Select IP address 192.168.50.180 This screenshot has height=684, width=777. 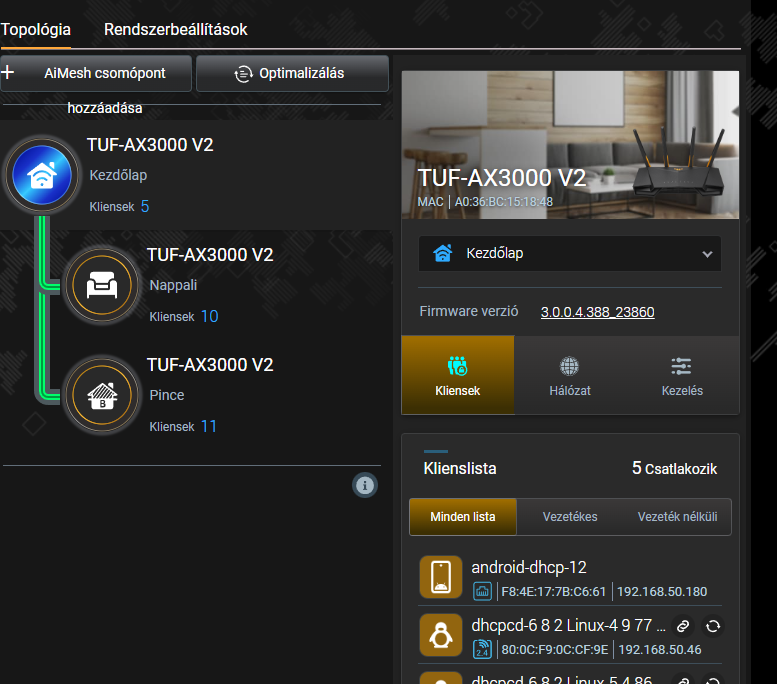(662, 591)
